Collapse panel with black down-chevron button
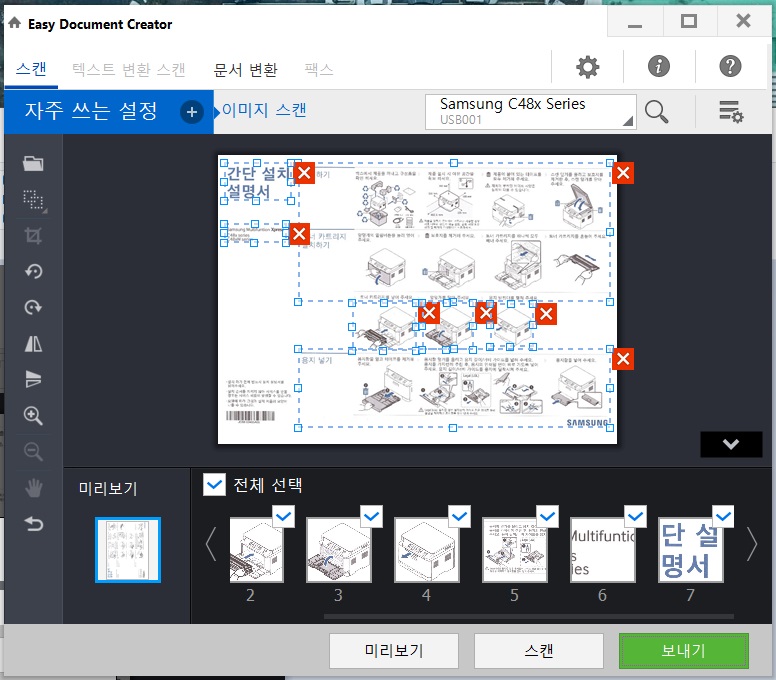776x680 pixels. coord(731,444)
